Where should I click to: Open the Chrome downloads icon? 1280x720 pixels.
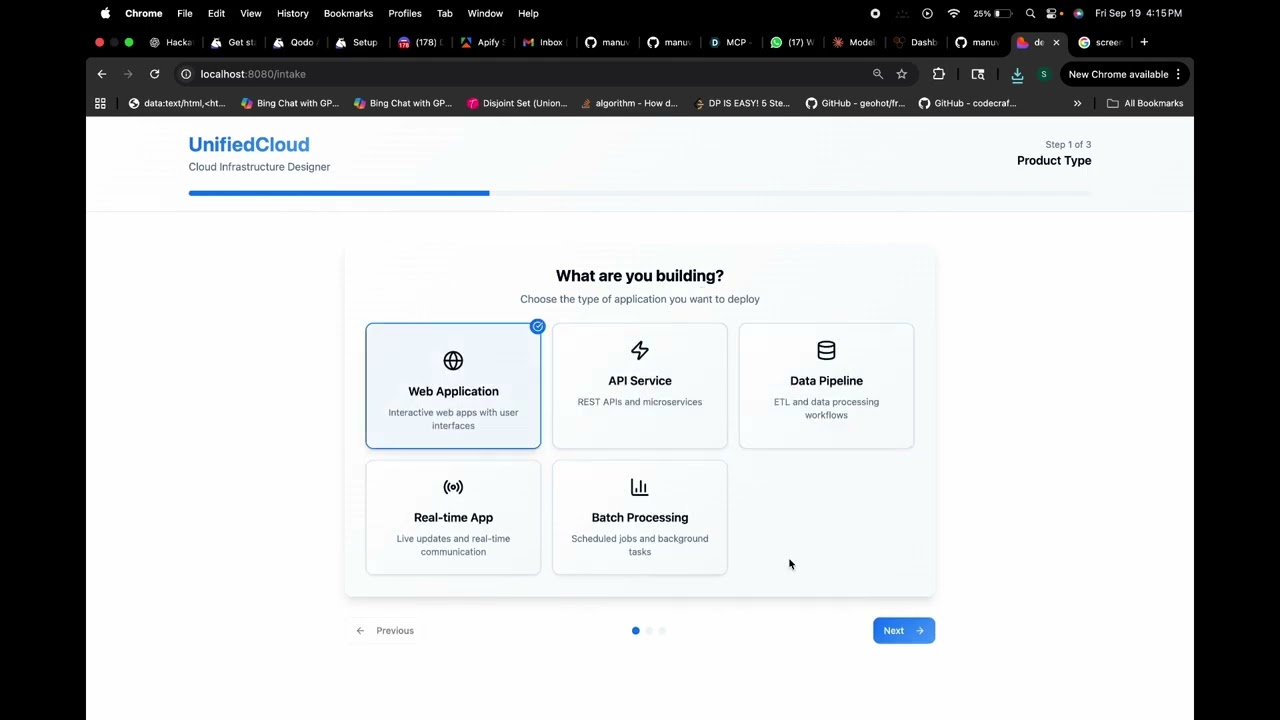pos(1017,74)
